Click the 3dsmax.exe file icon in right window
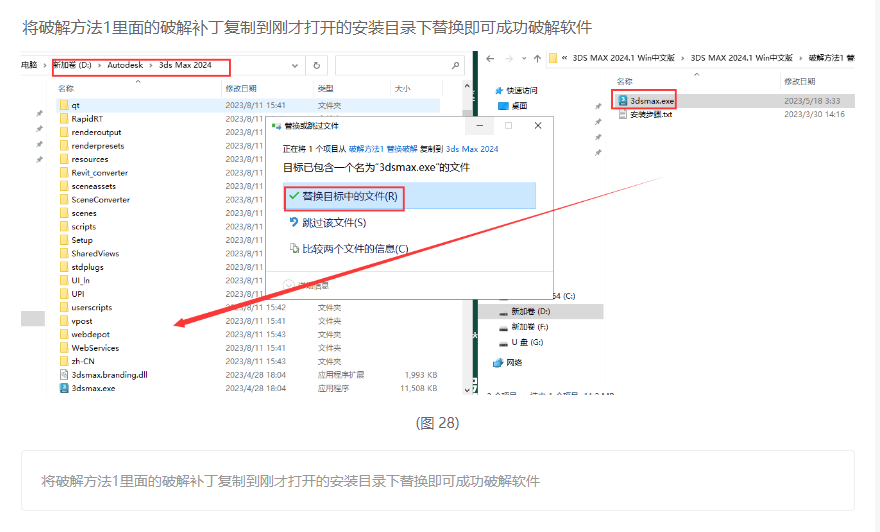This screenshot has width=880, height=532. coord(622,101)
